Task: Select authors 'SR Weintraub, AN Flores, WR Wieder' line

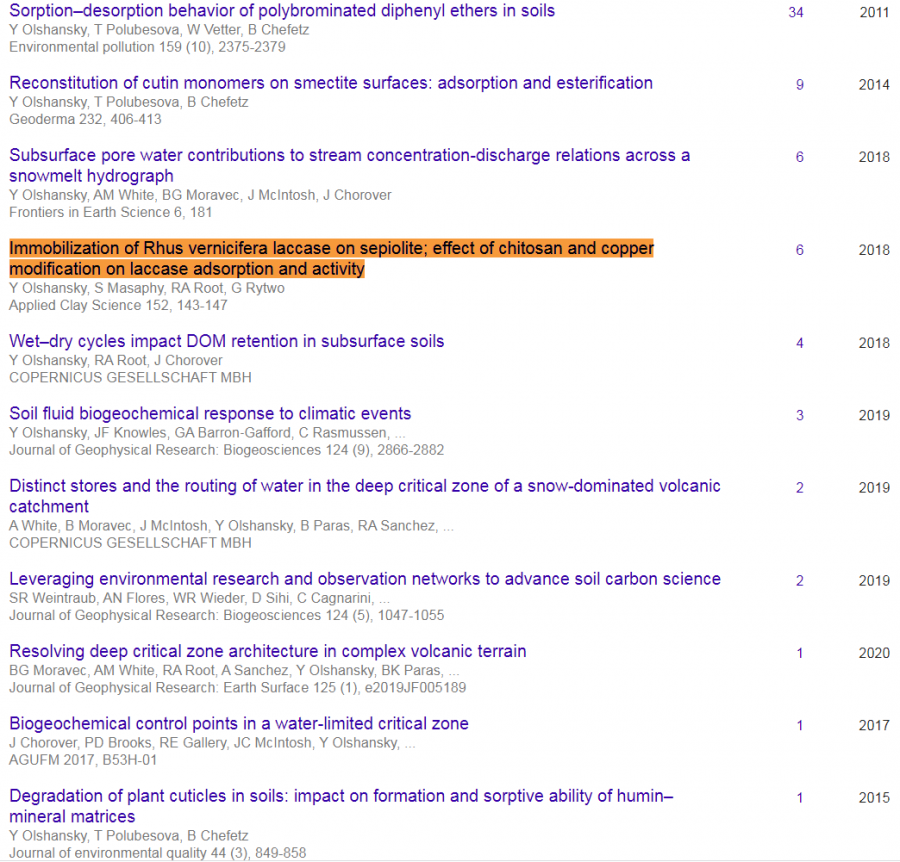Action: (x=199, y=598)
